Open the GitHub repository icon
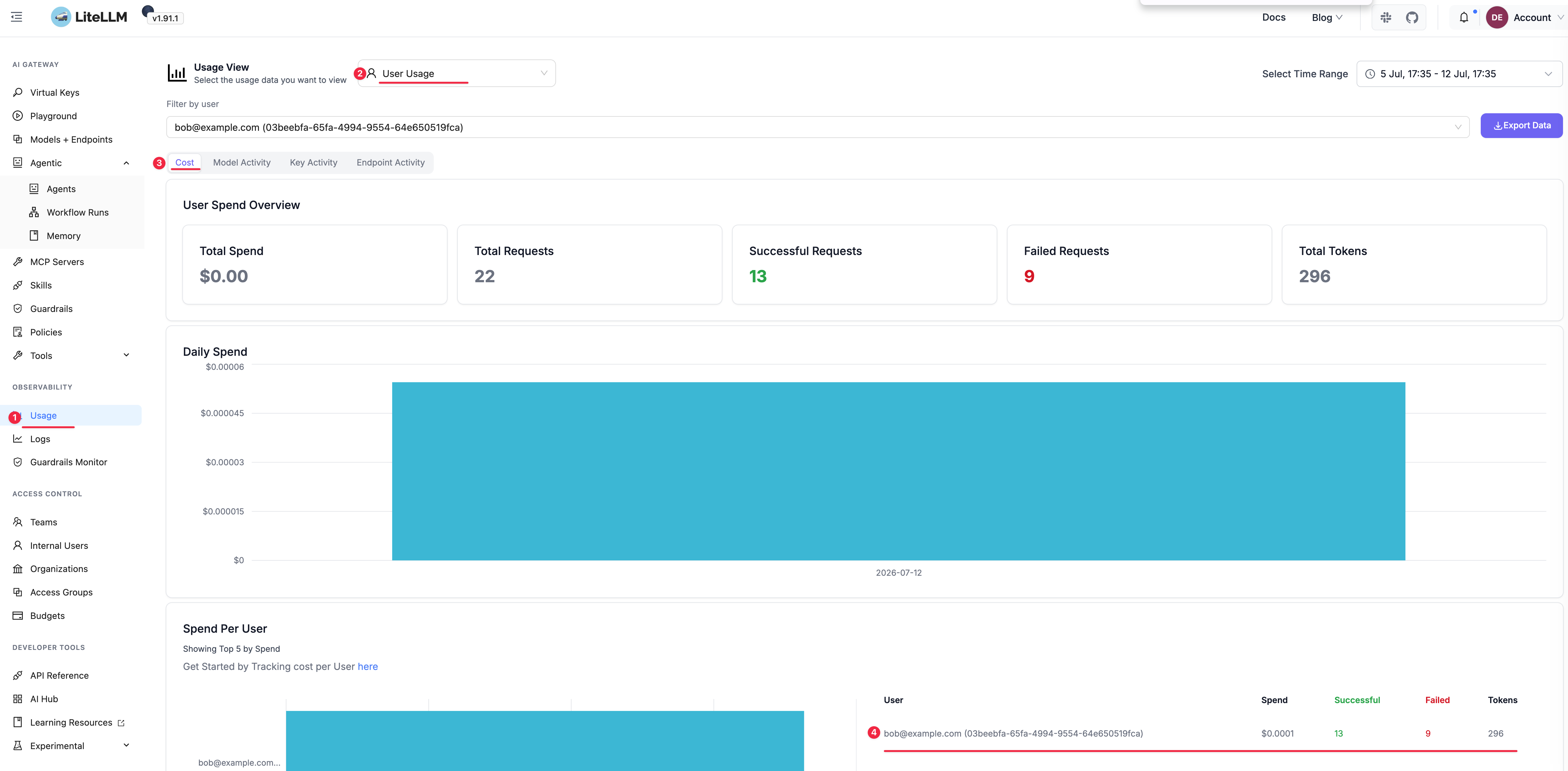 pyautogui.click(x=1412, y=18)
